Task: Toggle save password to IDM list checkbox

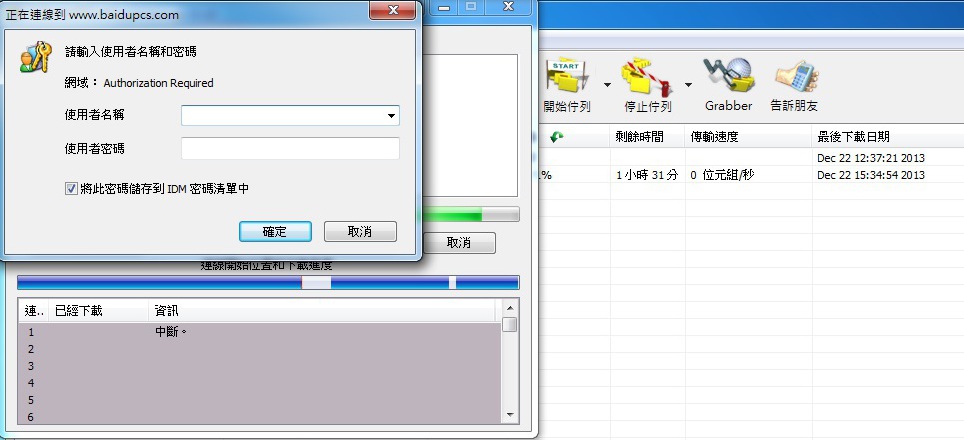Action: [x=71, y=189]
